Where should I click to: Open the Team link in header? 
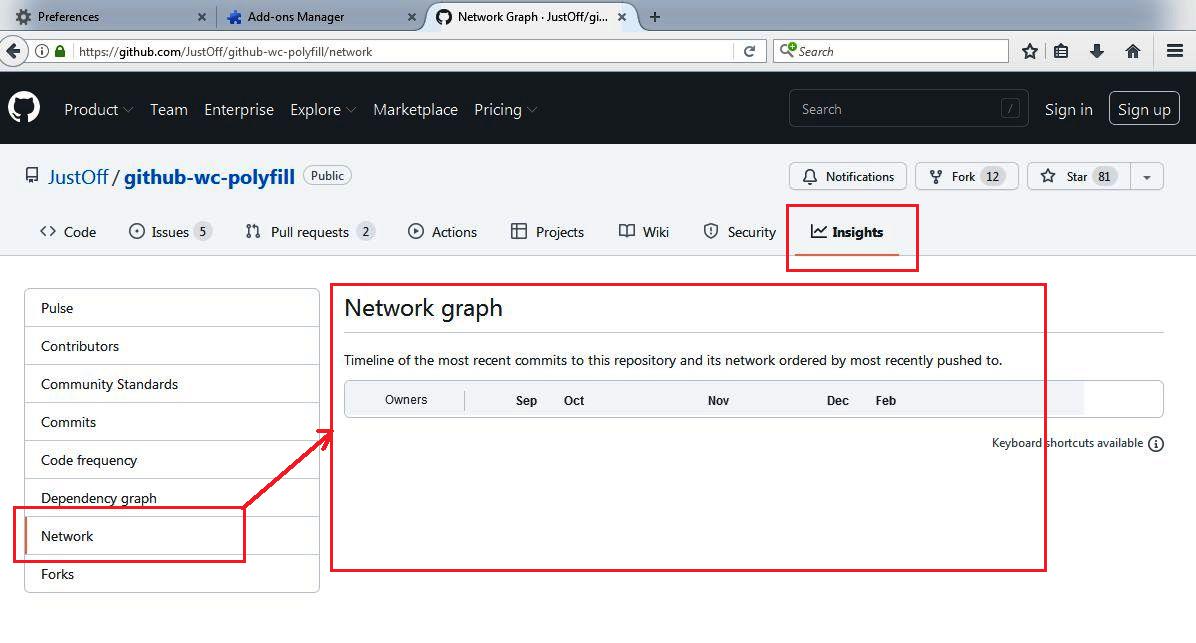pos(169,109)
